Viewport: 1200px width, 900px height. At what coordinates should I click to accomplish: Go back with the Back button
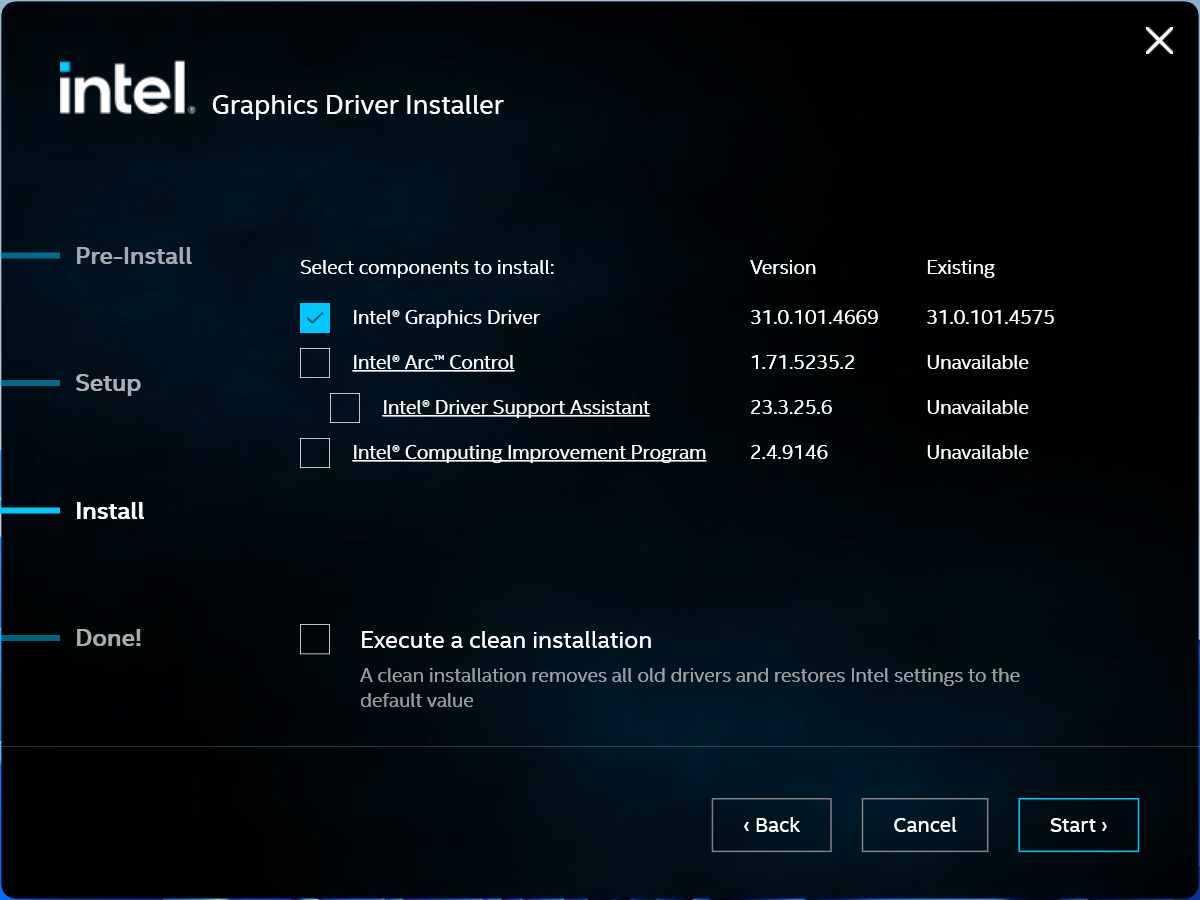[x=771, y=825]
